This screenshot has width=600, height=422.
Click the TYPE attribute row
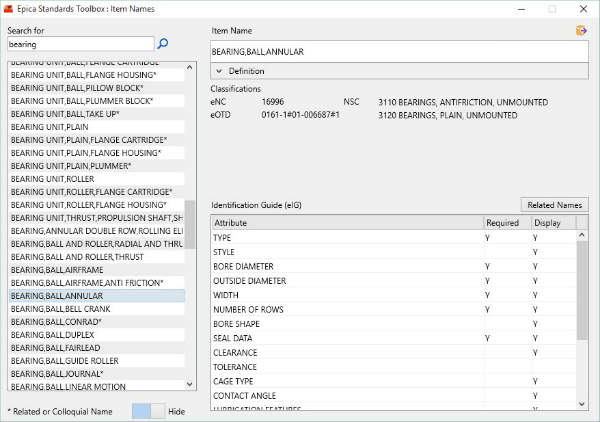[x=393, y=238]
